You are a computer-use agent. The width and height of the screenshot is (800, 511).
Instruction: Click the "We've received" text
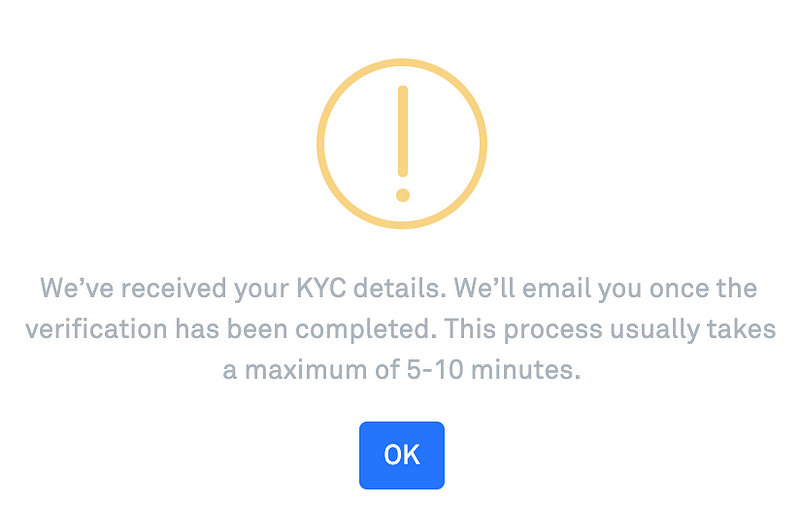[134, 289]
